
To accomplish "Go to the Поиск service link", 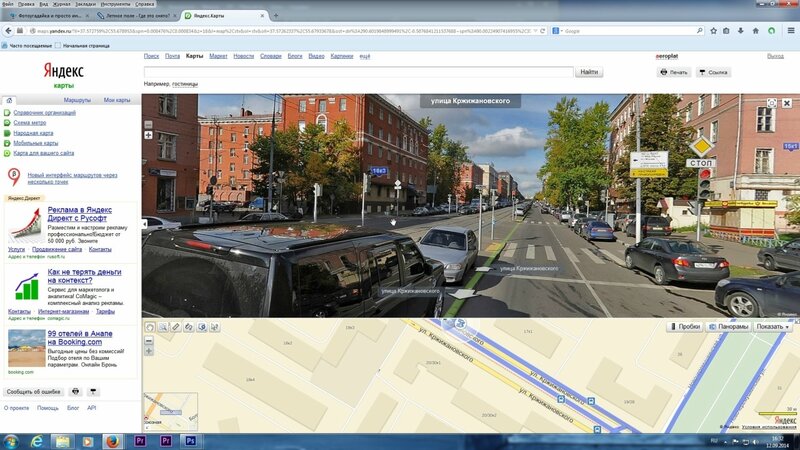I will point(151,56).
